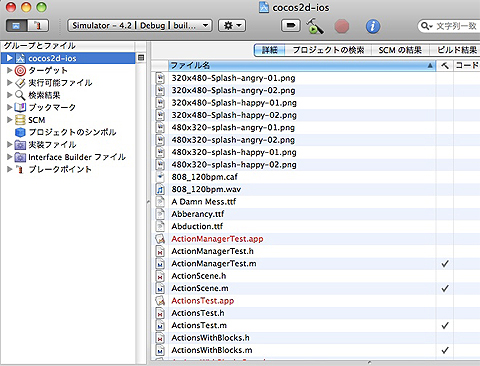This screenshot has height=366, width=480.
Task: Open the search magnifier options dropdown
Action: tap(426, 26)
